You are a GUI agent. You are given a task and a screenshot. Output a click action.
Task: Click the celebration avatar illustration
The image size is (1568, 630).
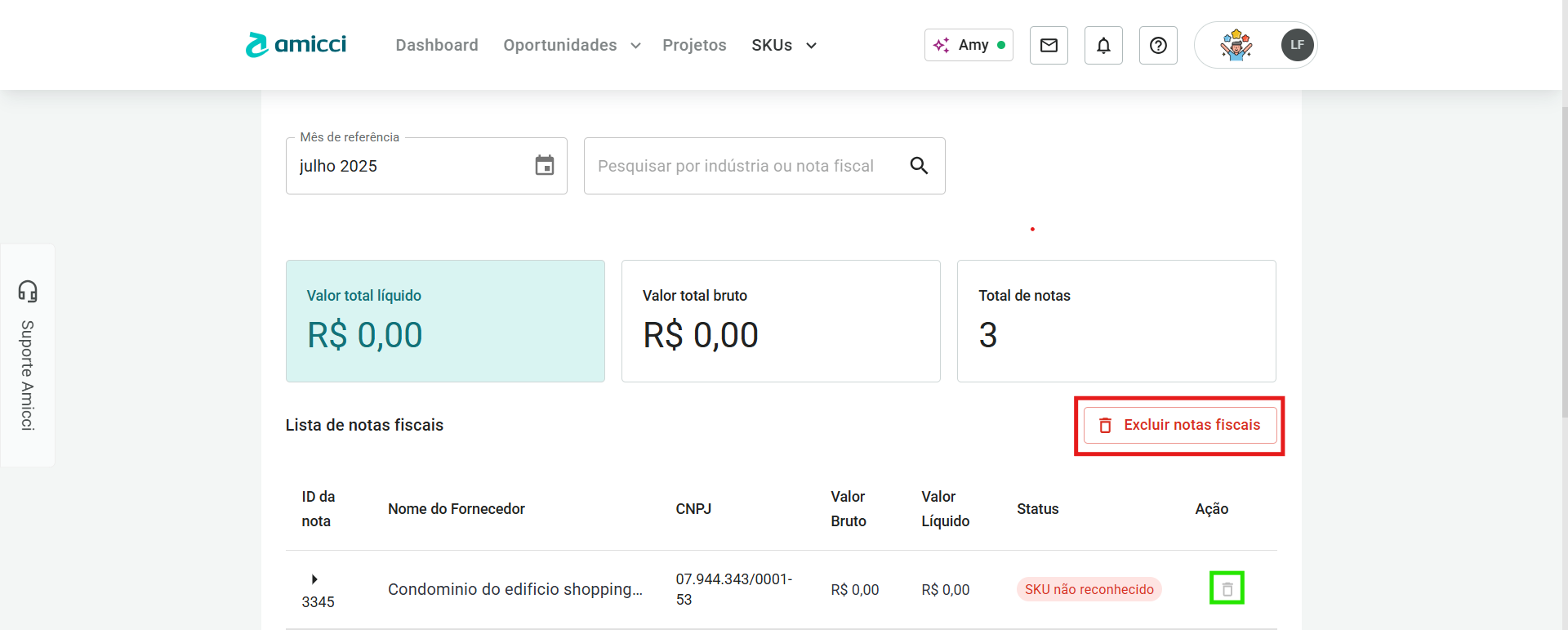(1236, 45)
